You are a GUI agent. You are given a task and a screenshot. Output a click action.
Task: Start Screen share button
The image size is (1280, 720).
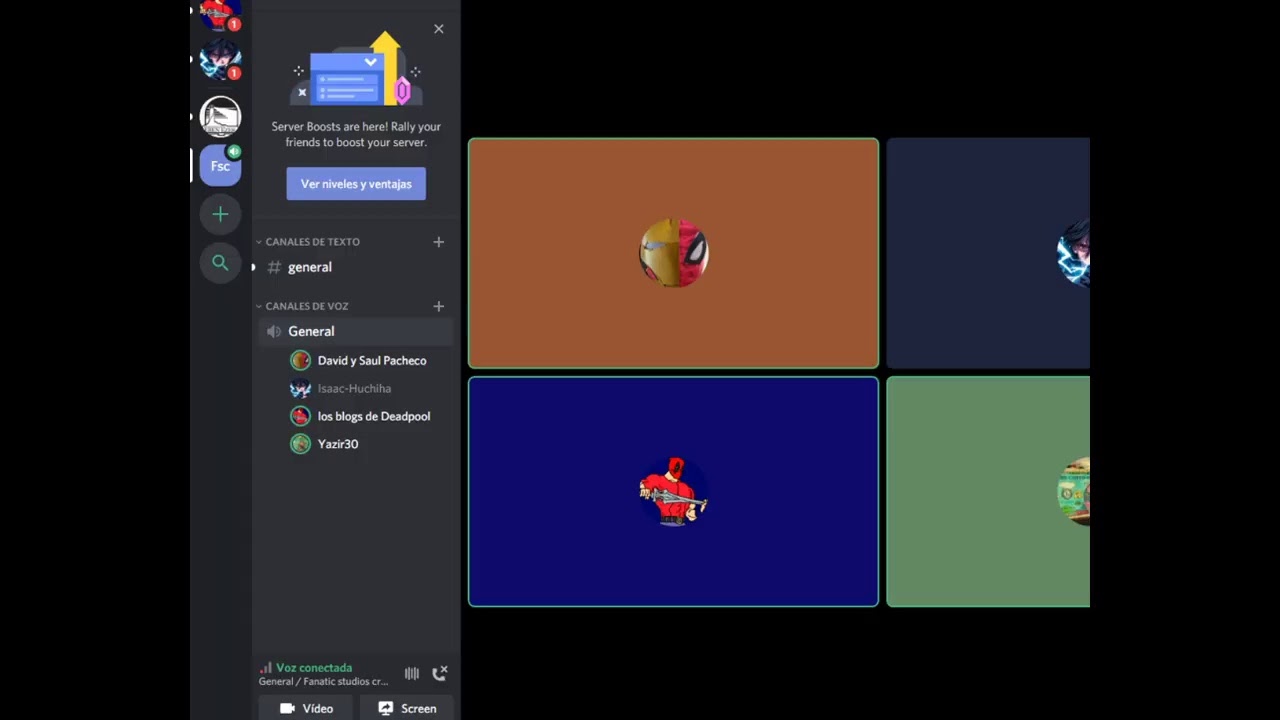407,708
